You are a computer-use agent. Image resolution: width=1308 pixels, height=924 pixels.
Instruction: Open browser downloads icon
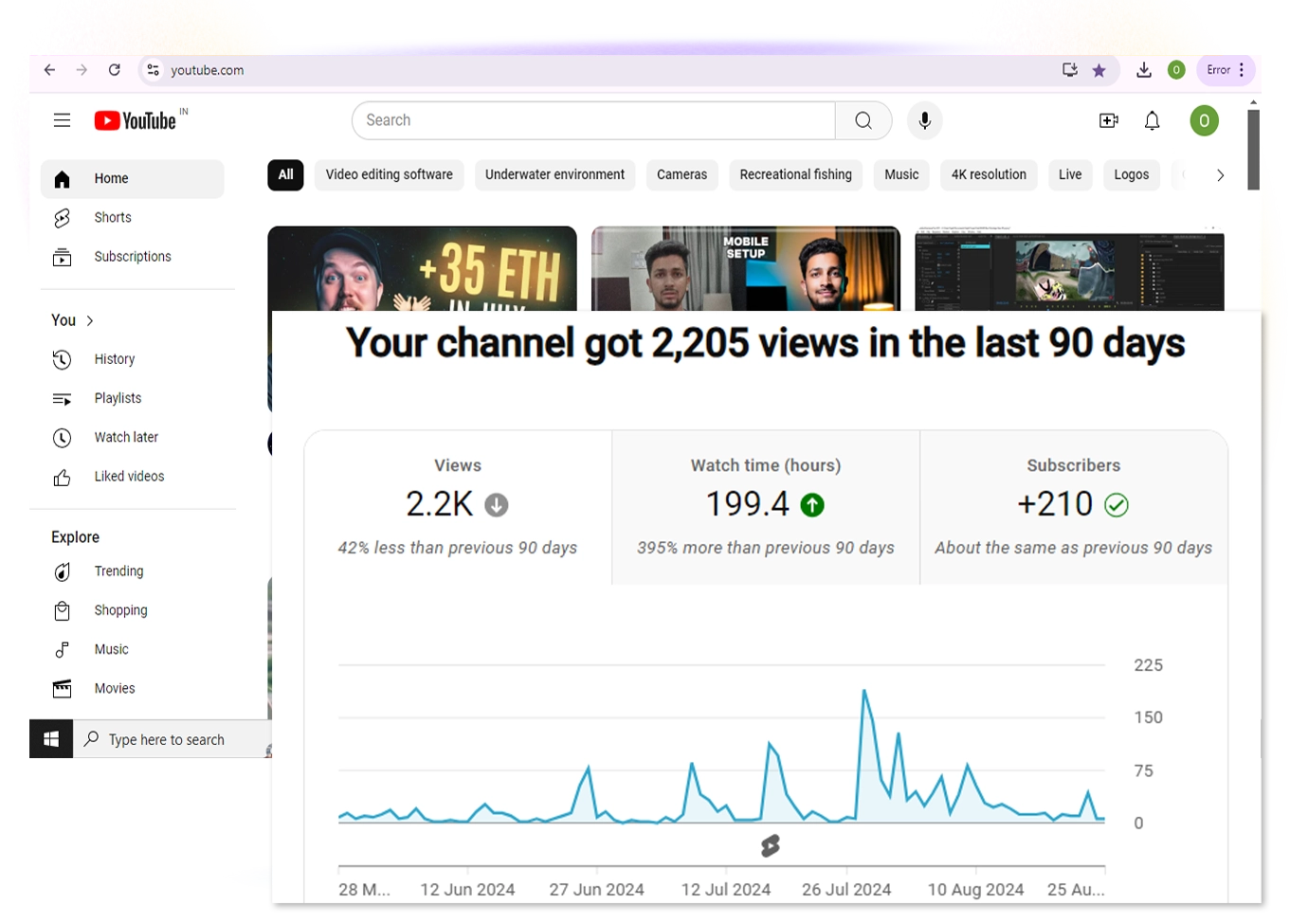1144,70
